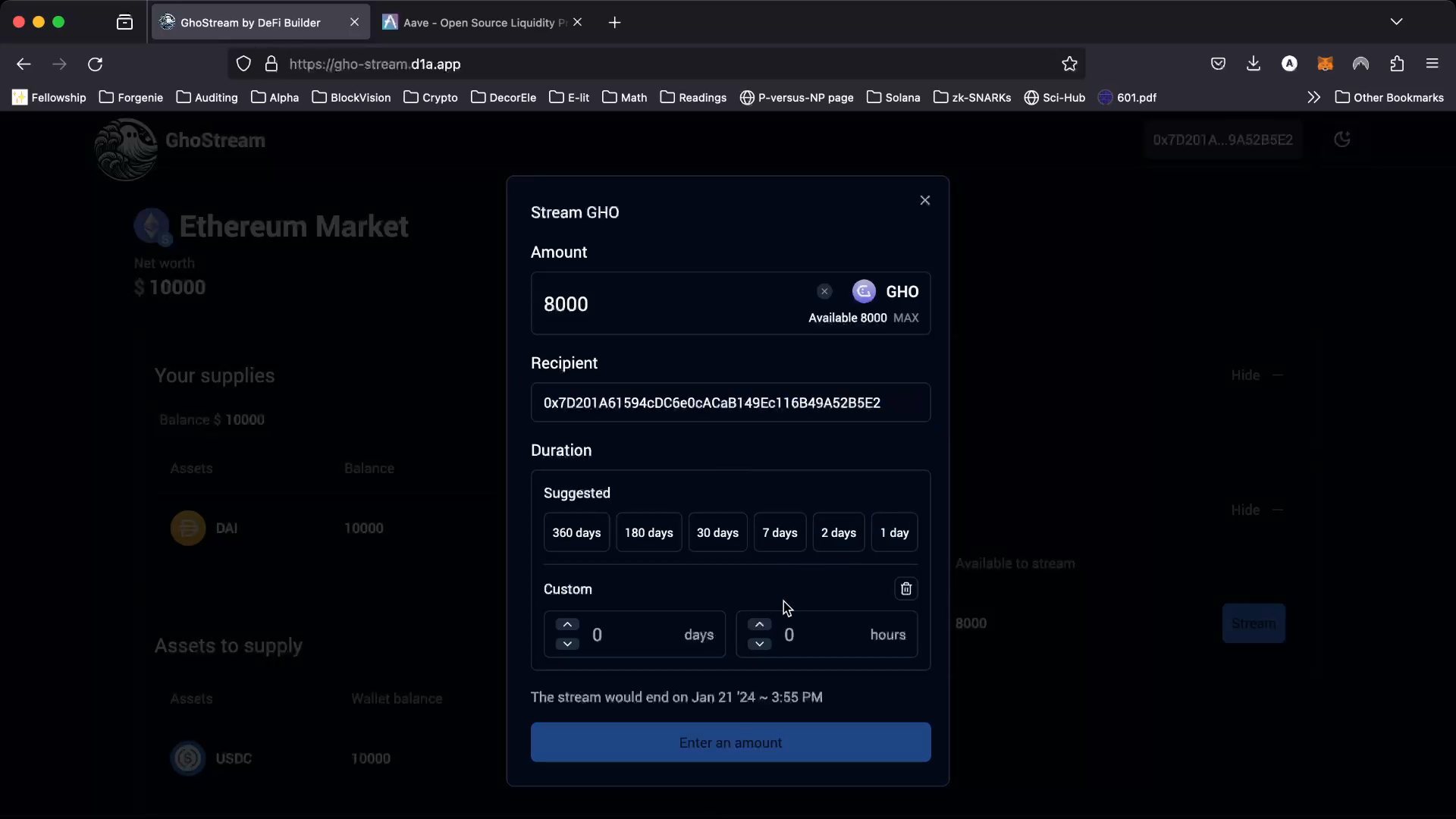Open the Other Bookmarks folder
This screenshot has width=1456, height=819.
1389,98
